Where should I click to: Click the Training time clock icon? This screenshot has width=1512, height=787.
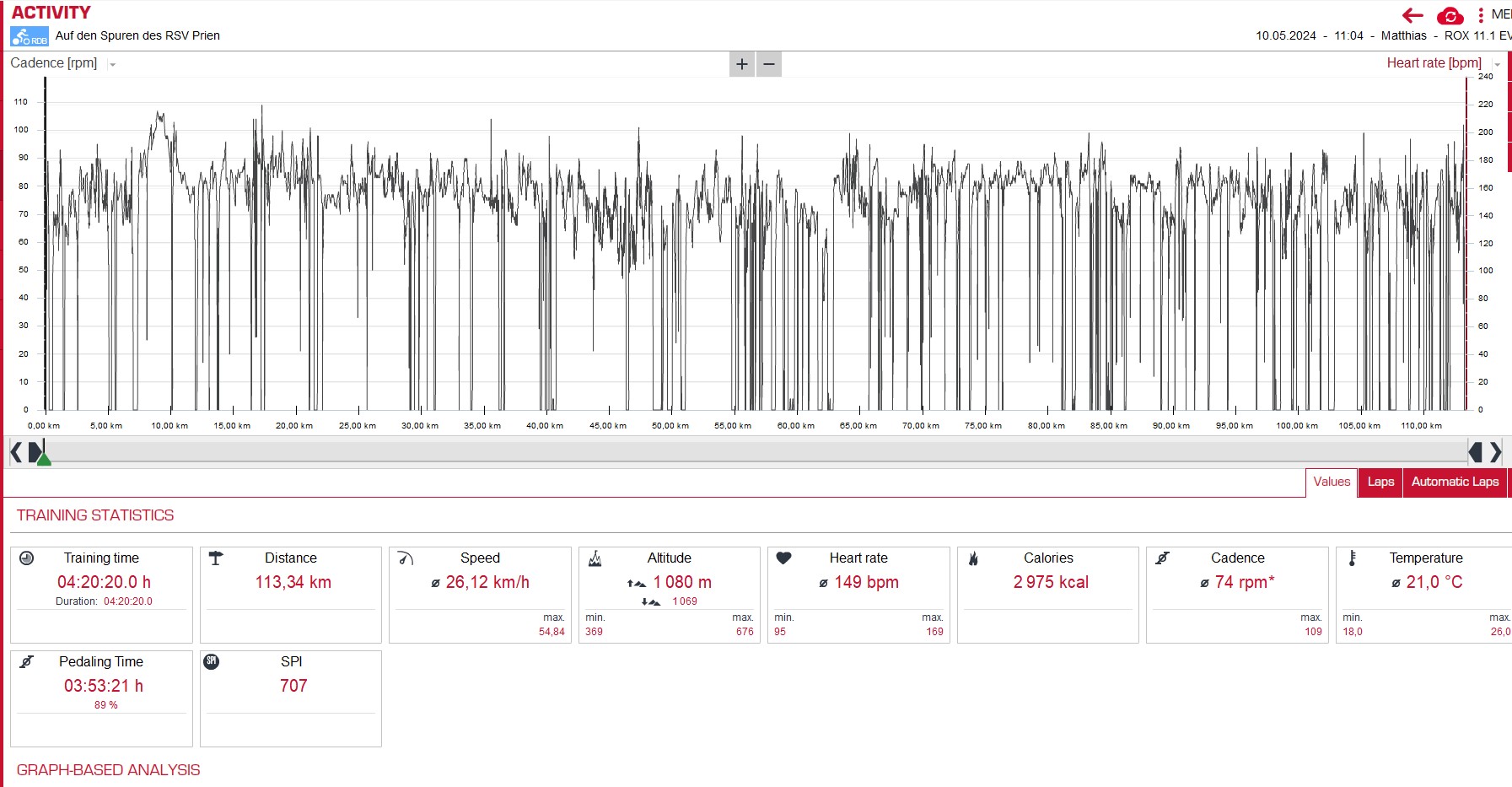click(x=27, y=558)
